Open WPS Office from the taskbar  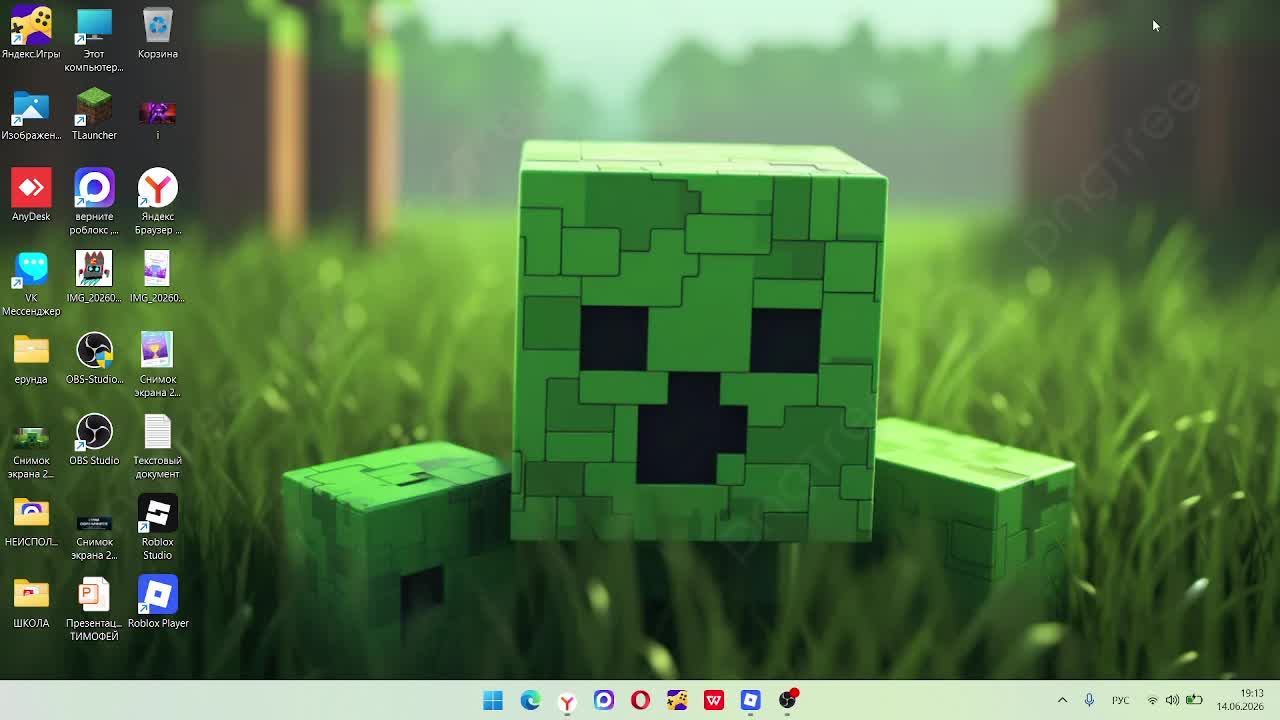[714, 700]
